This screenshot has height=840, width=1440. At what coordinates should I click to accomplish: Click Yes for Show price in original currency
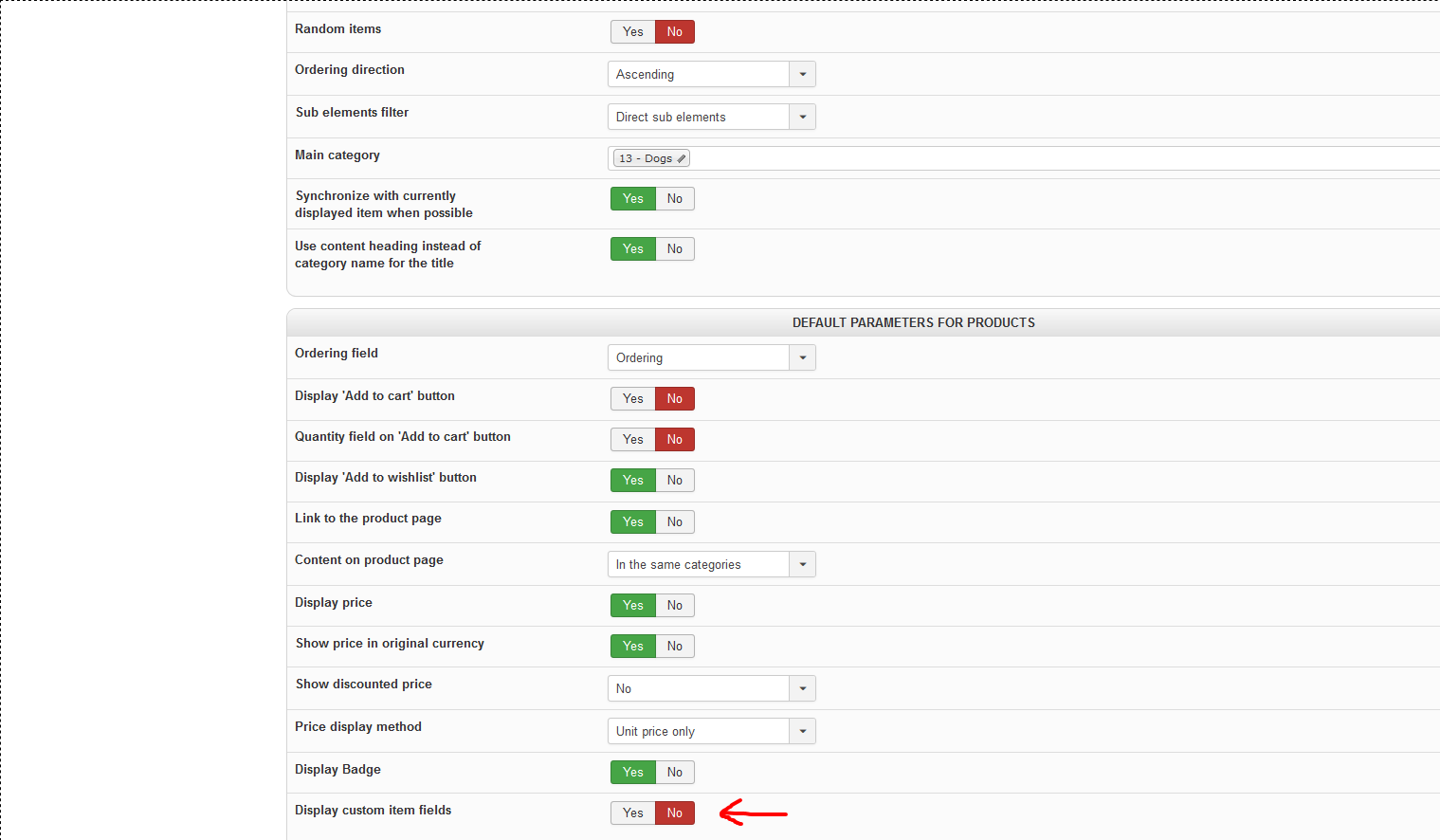tap(633, 647)
